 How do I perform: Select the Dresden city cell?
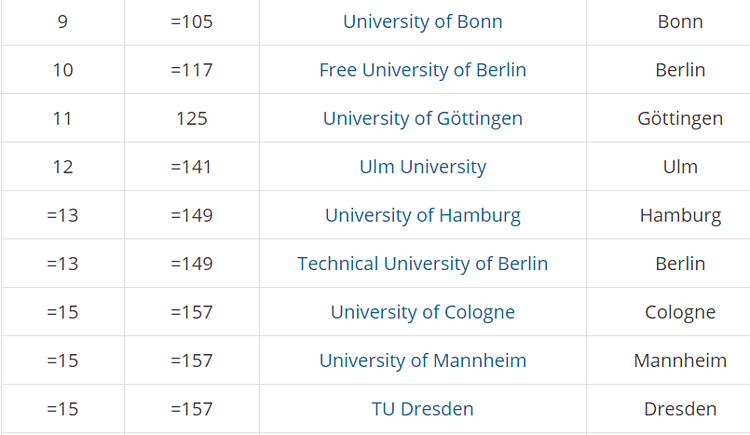(x=680, y=409)
